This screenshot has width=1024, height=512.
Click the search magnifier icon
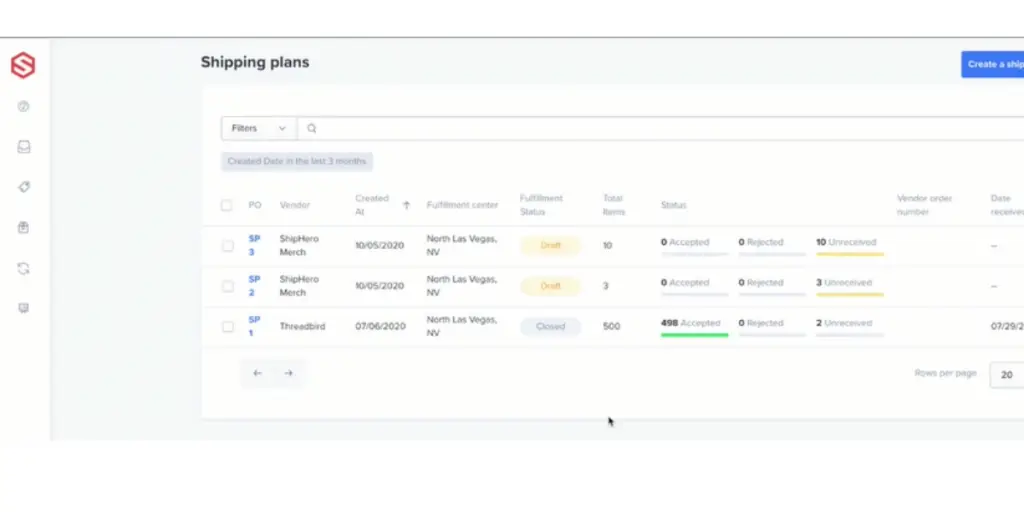(x=312, y=129)
